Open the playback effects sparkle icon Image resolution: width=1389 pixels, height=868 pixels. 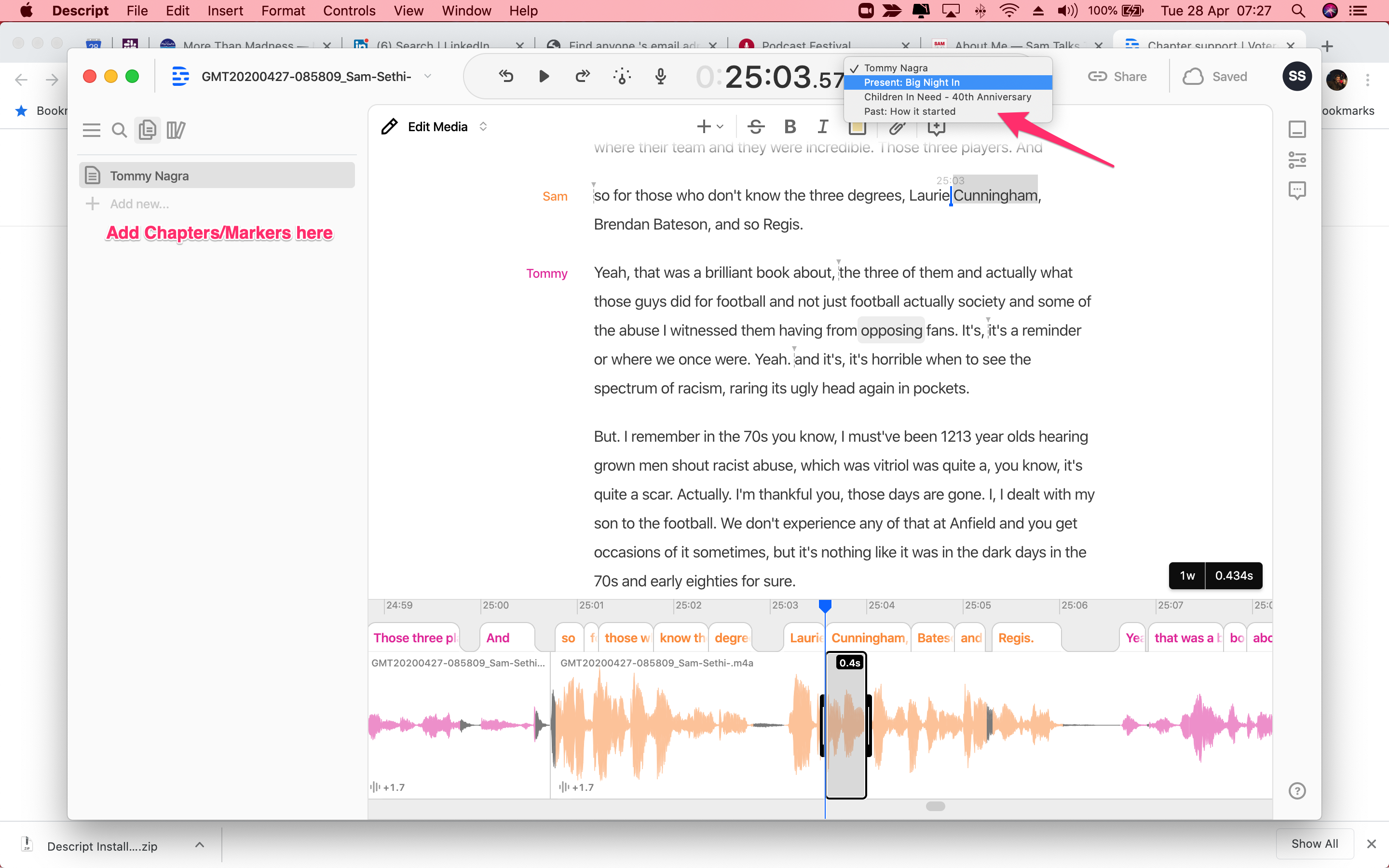click(x=622, y=76)
